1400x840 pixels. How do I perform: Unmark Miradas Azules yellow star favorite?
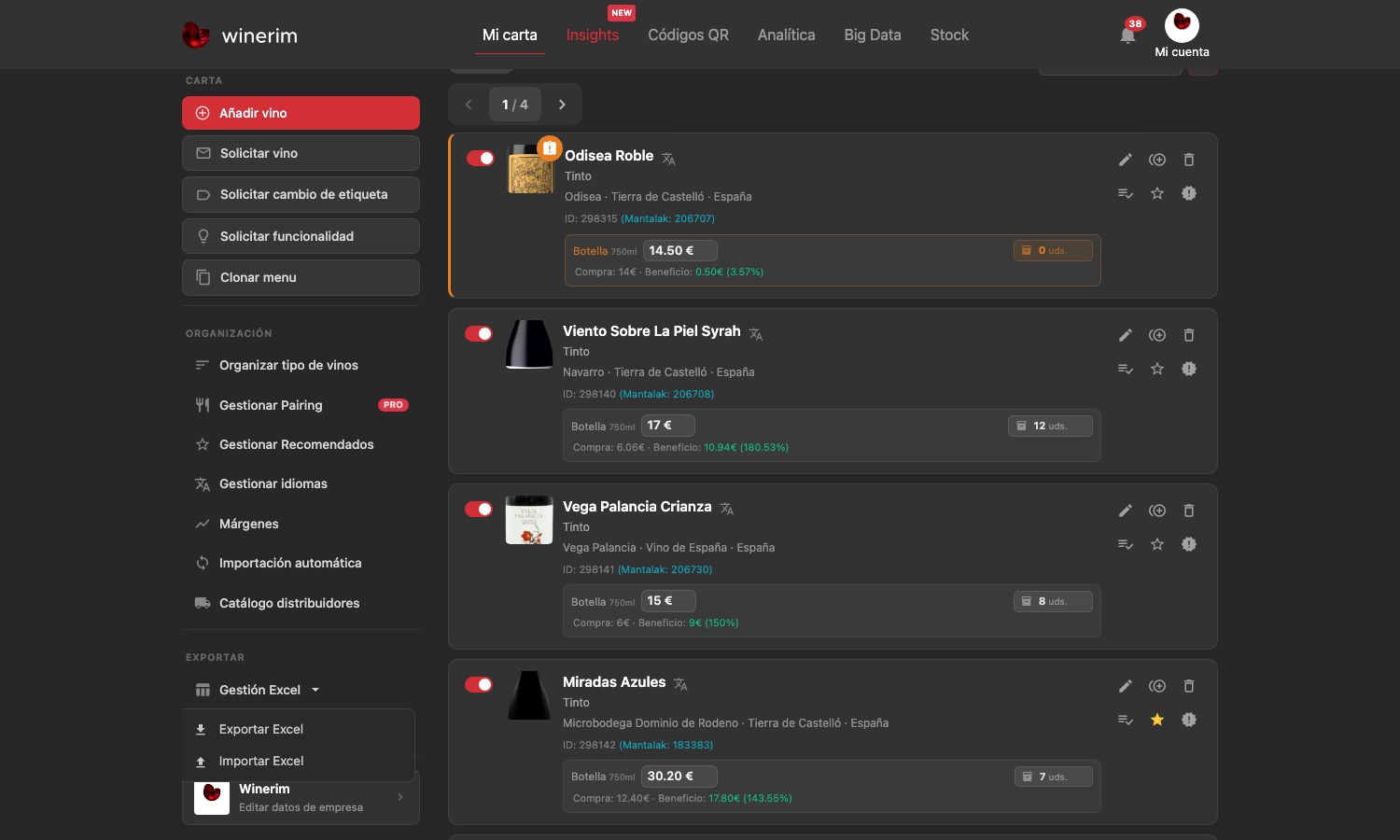click(x=1157, y=720)
